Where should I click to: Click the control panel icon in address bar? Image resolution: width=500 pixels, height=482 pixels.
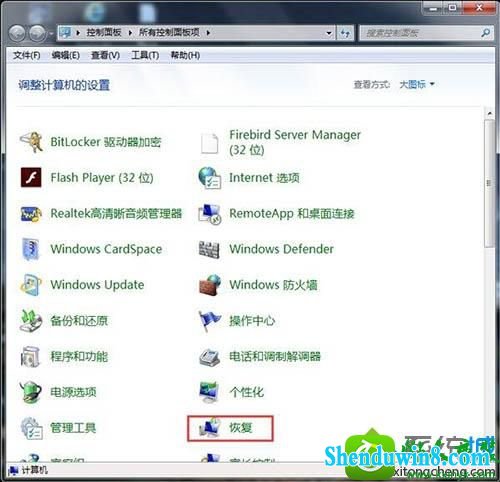(x=65, y=32)
